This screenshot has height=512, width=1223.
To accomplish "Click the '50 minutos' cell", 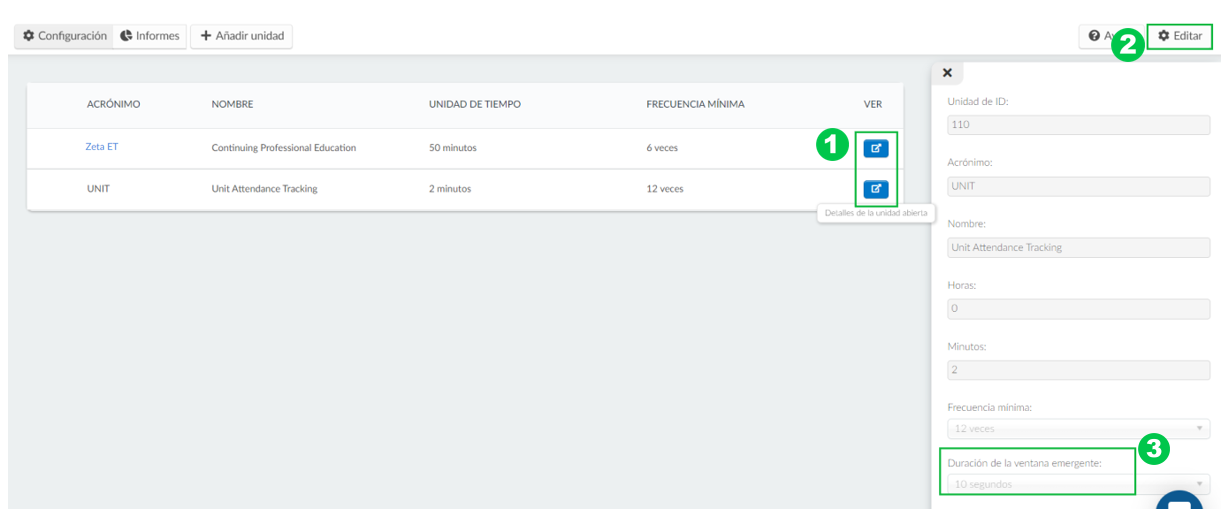I will pos(453,148).
